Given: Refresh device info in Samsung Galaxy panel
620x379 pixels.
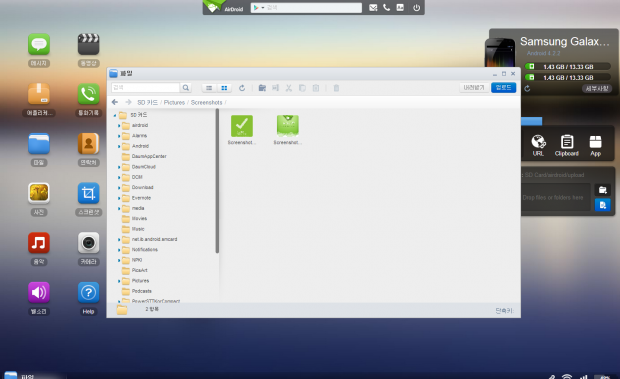Looking at the screenshot, I should tap(527, 89).
